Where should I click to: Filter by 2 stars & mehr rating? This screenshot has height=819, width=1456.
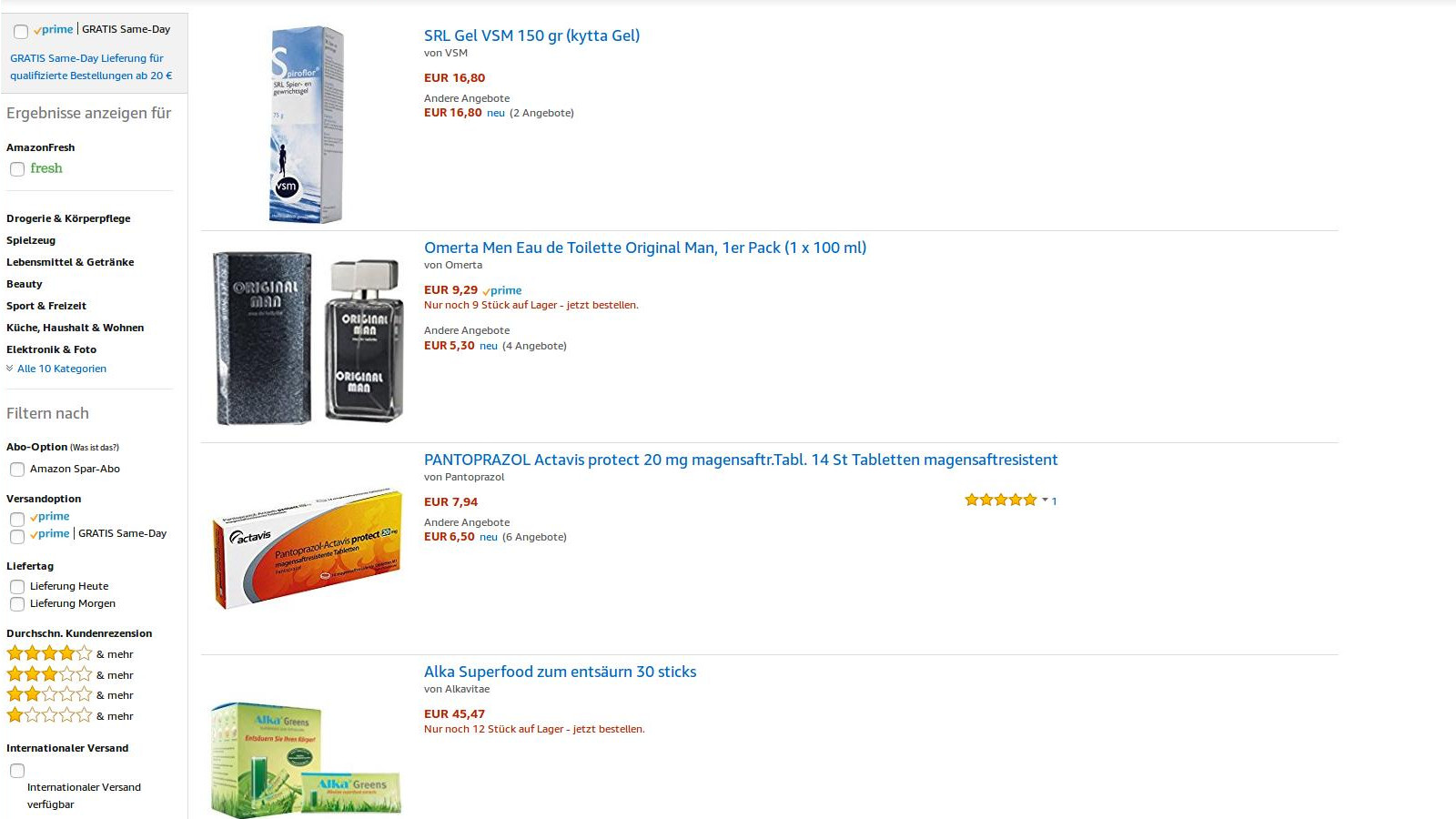pyautogui.click(x=50, y=694)
